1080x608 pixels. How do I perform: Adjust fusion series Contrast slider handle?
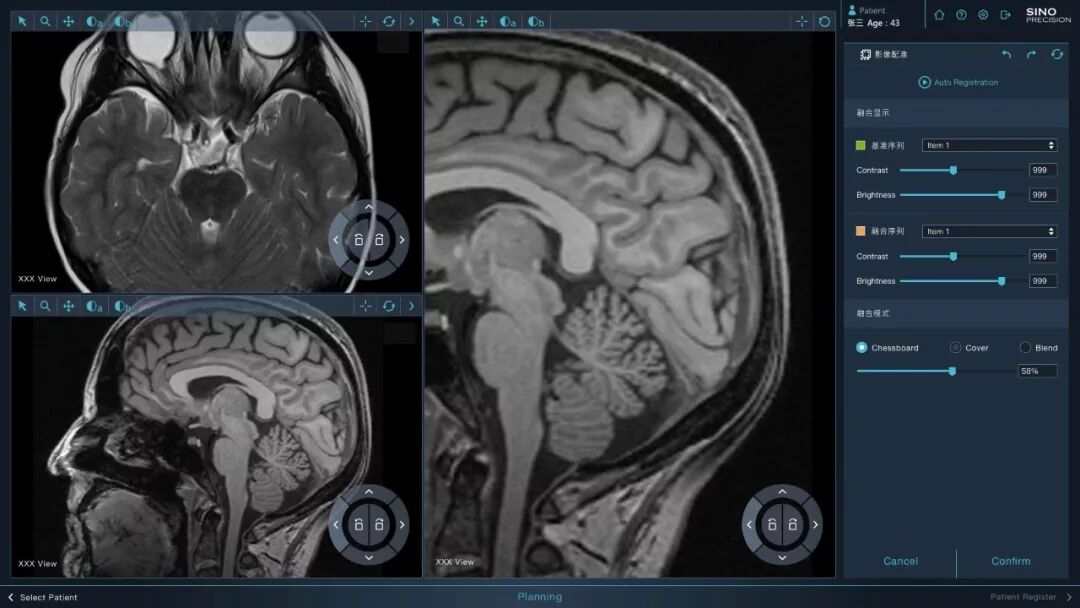click(x=953, y=256)
